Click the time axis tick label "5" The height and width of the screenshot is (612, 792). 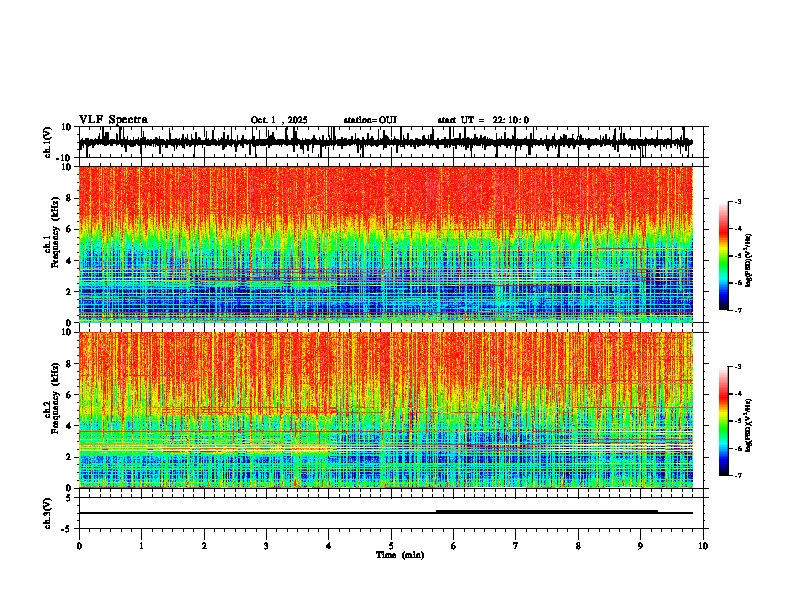pos(391,546)
